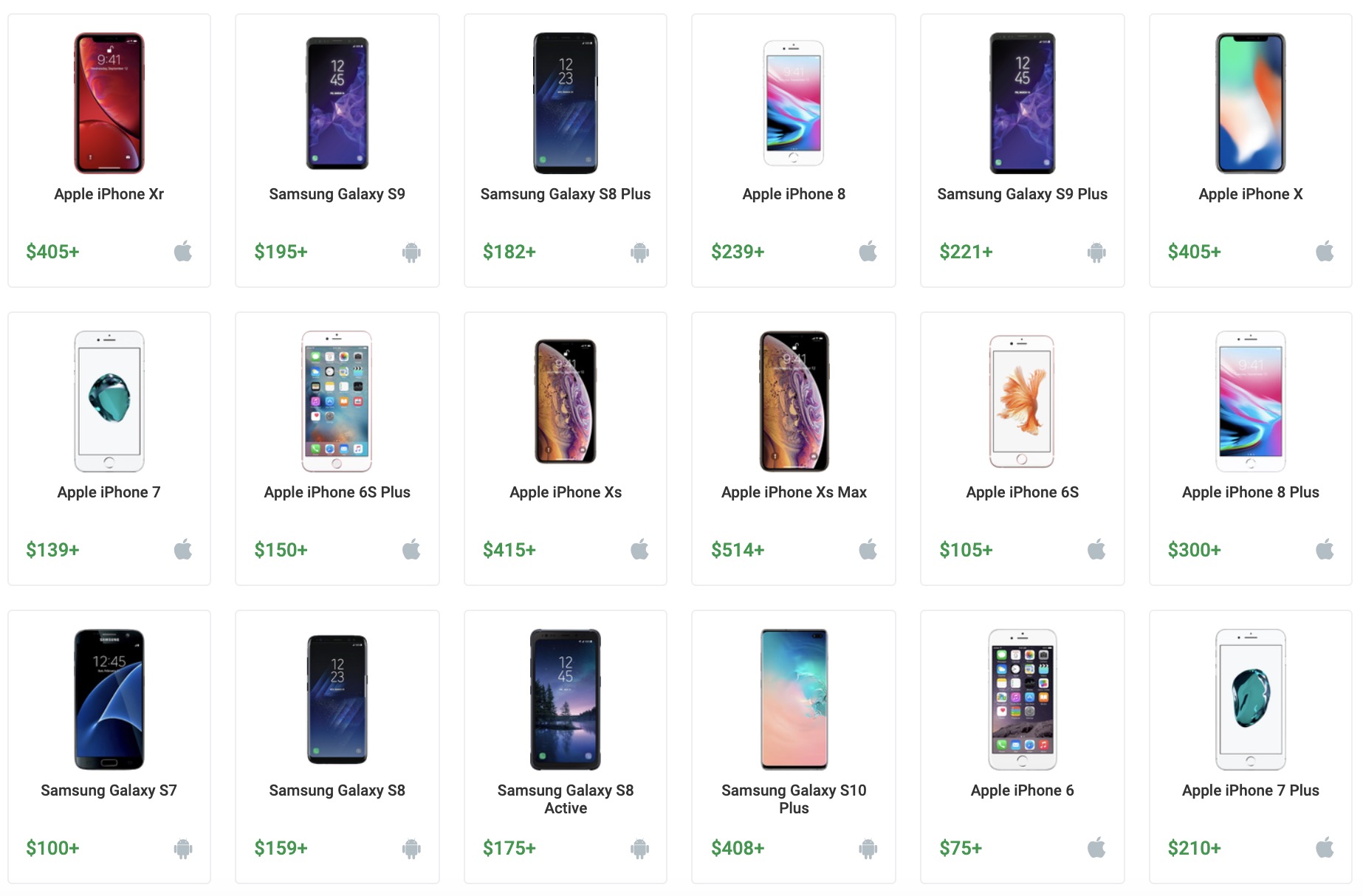The width and height of the screenshot is (1363, 896).
Task: Open the Apple iPhone 8 Plus listing
Action: [x=1250, y=492]
